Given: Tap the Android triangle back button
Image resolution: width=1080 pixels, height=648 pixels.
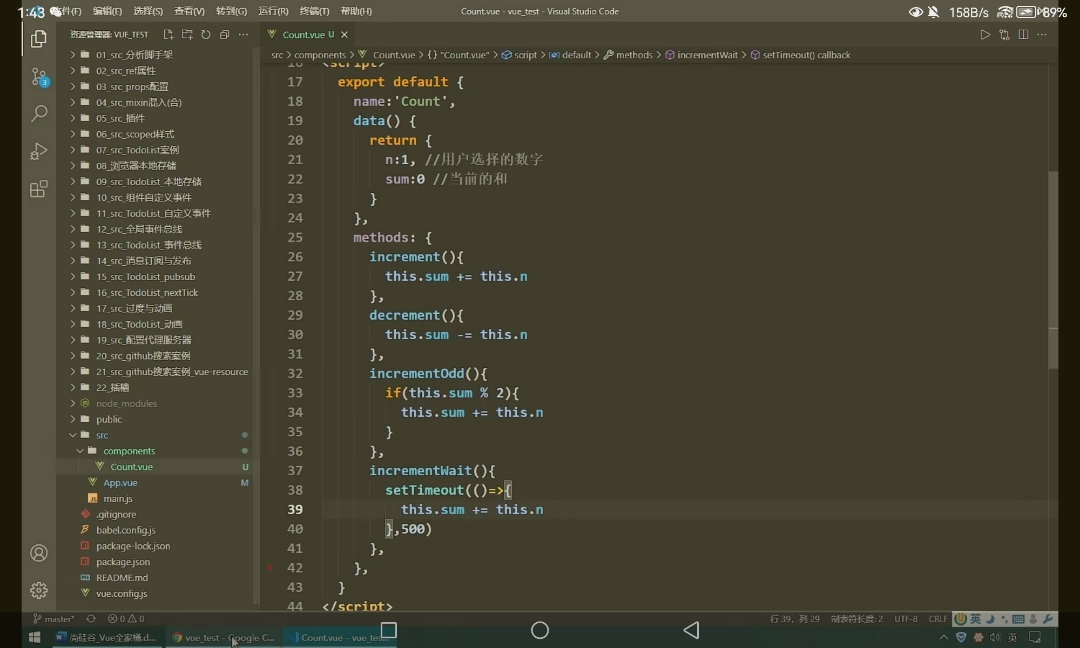Looking at the screenshot, I should (x=692, y=630).
